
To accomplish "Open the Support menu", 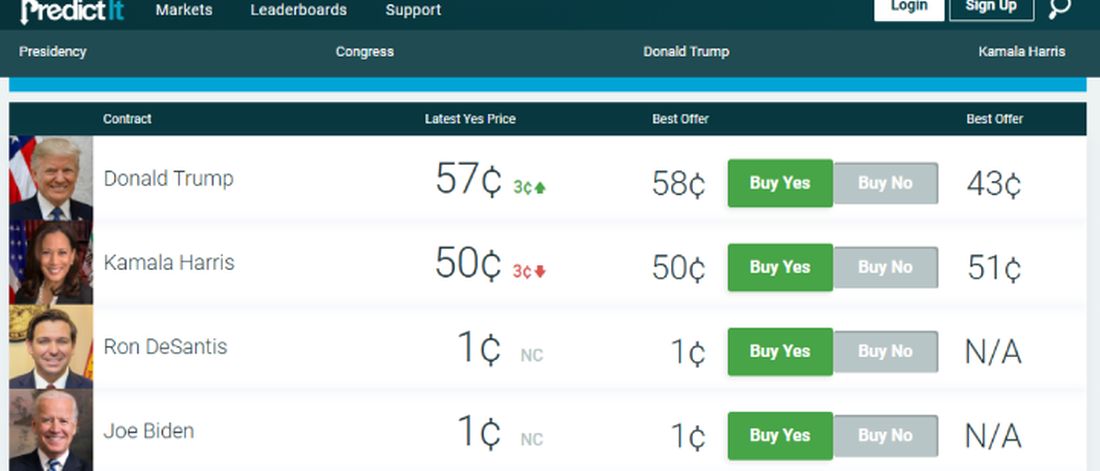I will tap(413, 10).
